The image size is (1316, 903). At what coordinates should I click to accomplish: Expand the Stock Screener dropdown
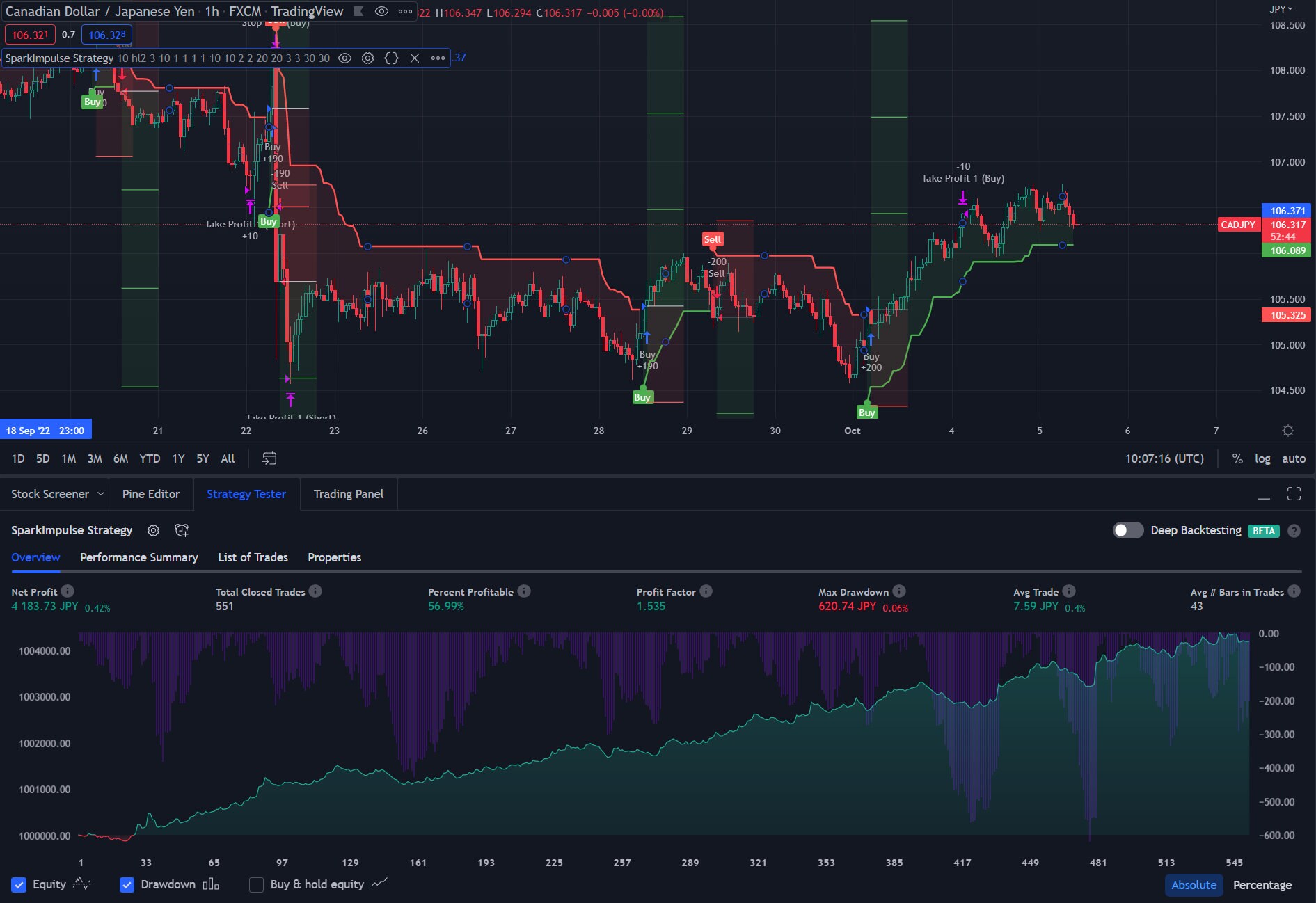100,494
